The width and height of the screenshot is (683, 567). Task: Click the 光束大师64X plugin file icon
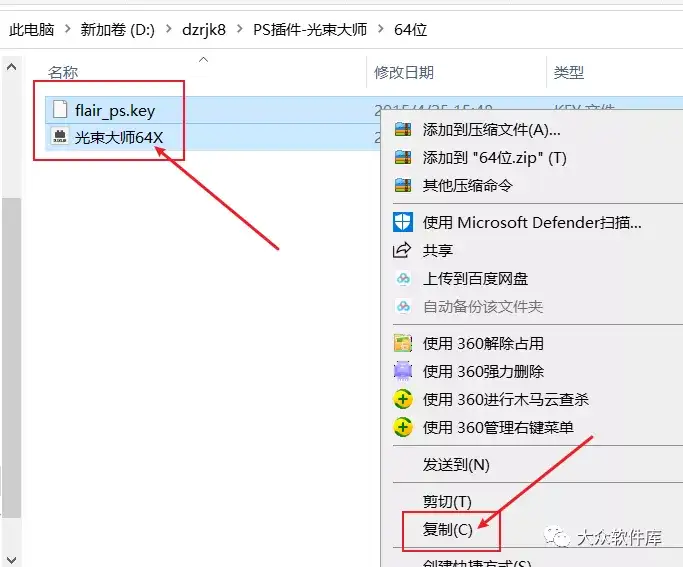pyautogui.click(x=60, y=136)
